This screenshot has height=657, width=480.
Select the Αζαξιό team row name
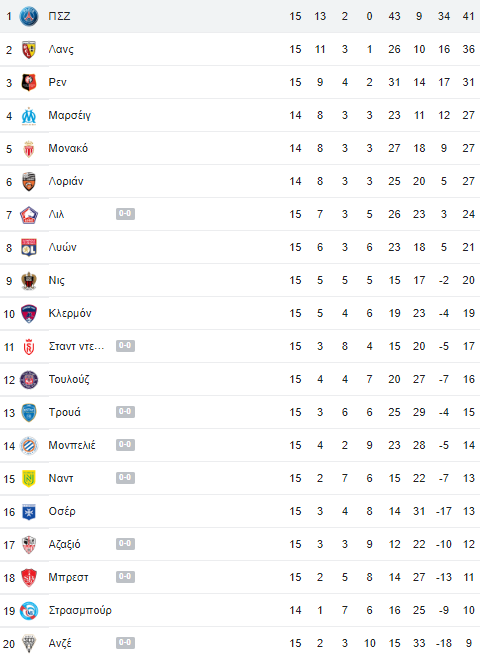point(65,545)
